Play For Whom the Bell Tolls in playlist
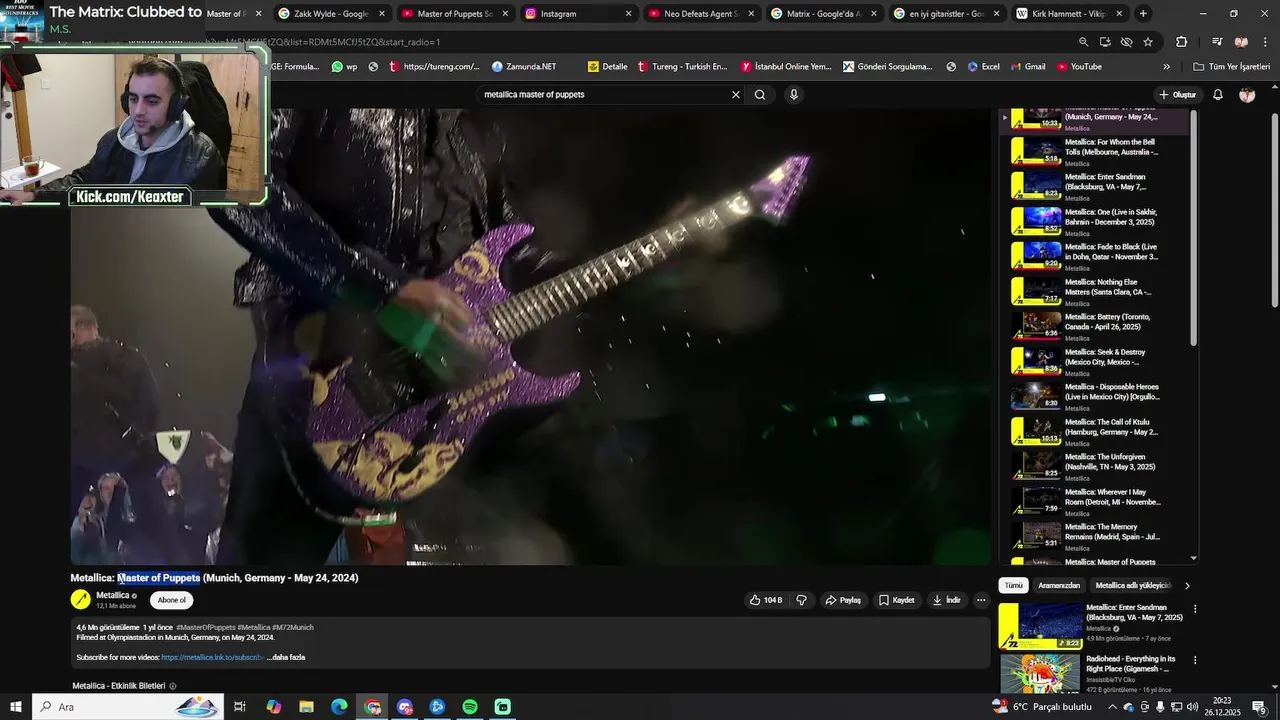The width and height of the screenshot is (1280, 720). click(x=1095, y=152)
